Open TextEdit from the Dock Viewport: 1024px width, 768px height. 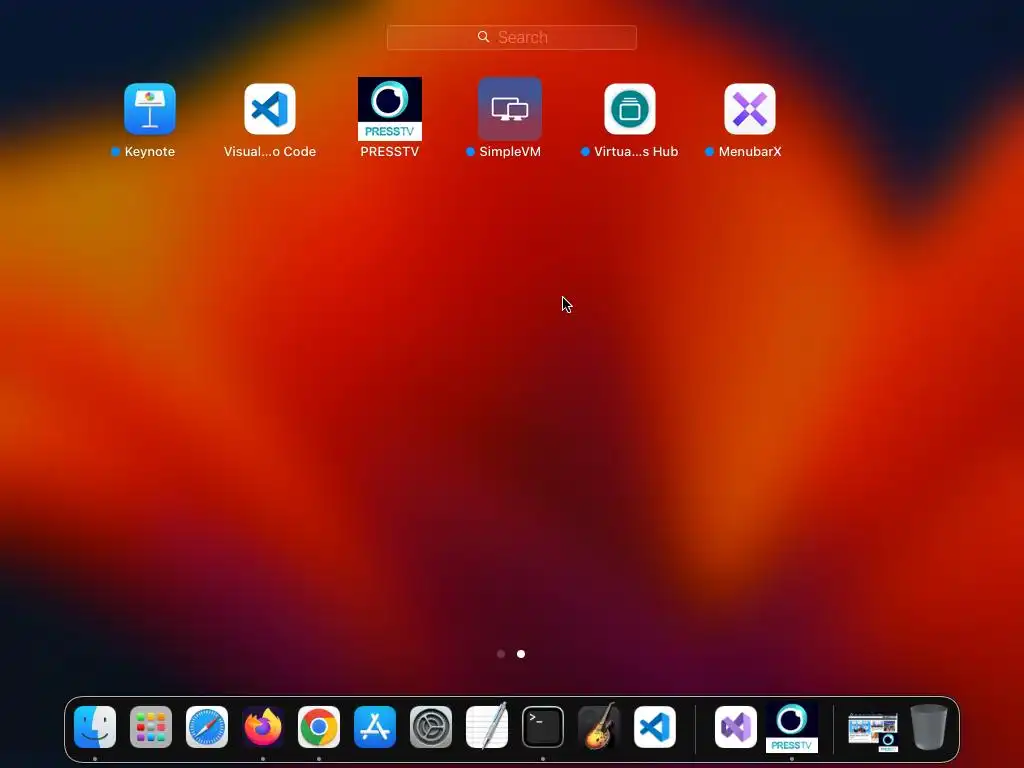click(487, 727)
